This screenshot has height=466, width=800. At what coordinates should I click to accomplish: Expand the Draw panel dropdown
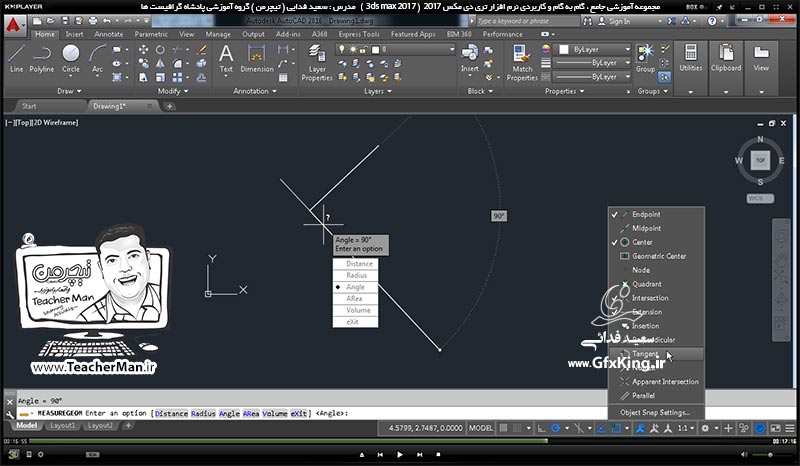[x=69, y=91]
